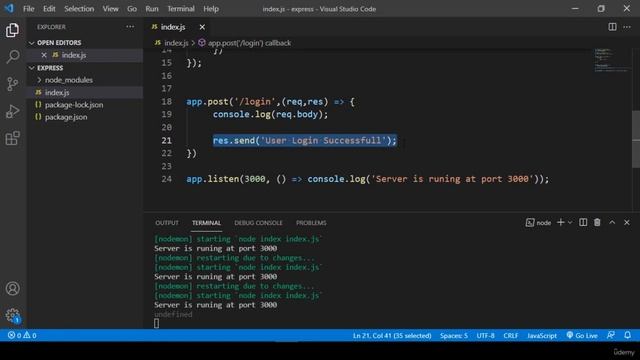The height and width of the screenshot is (360, 640).
Task: Change line ending via CRLF entry
Action: tap(511, 336)
